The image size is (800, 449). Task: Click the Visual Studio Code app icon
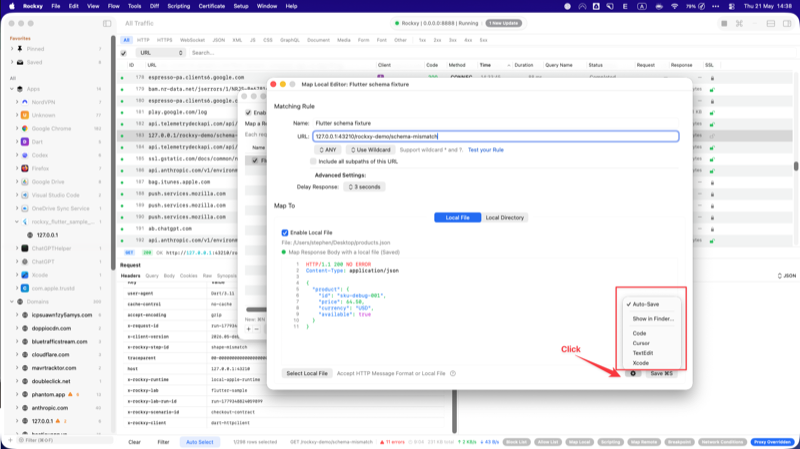pos(24,195)
